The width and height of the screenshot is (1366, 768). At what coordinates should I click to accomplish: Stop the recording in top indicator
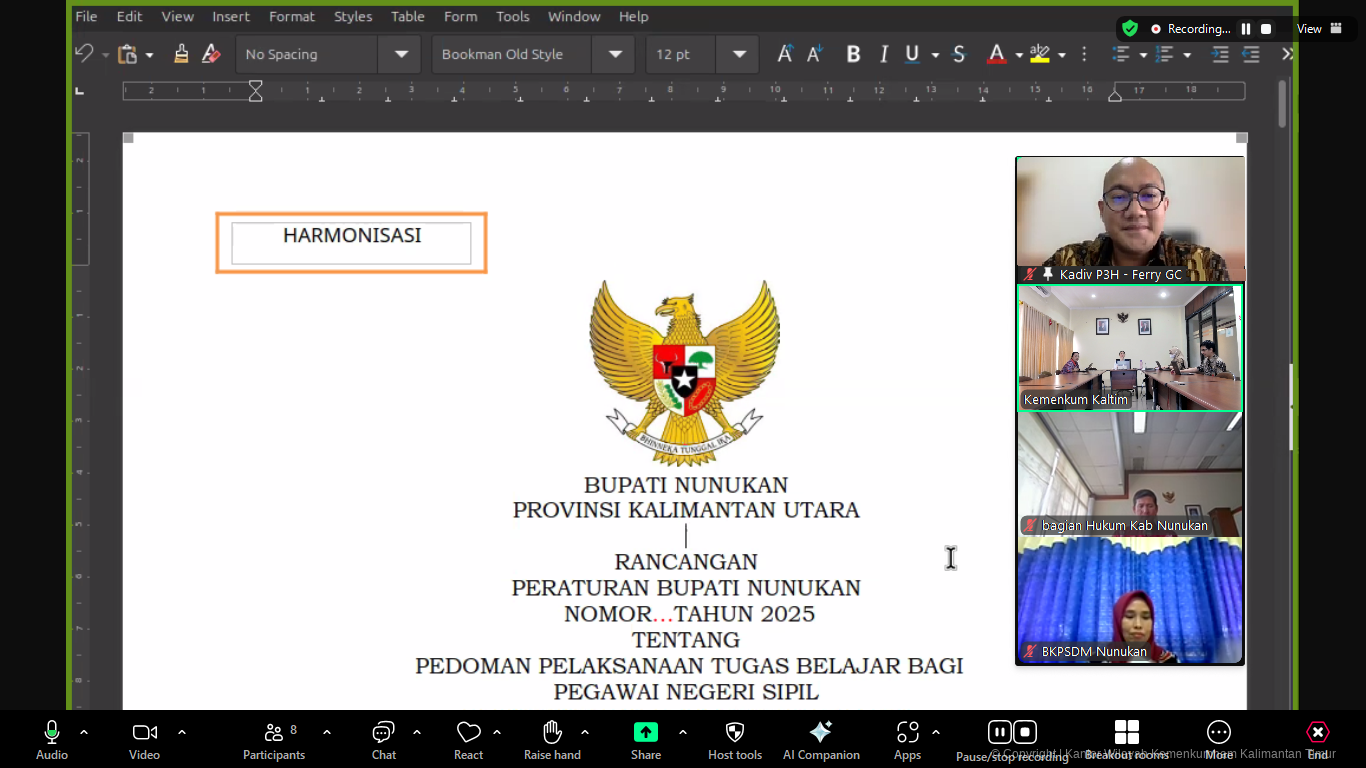1266,29
